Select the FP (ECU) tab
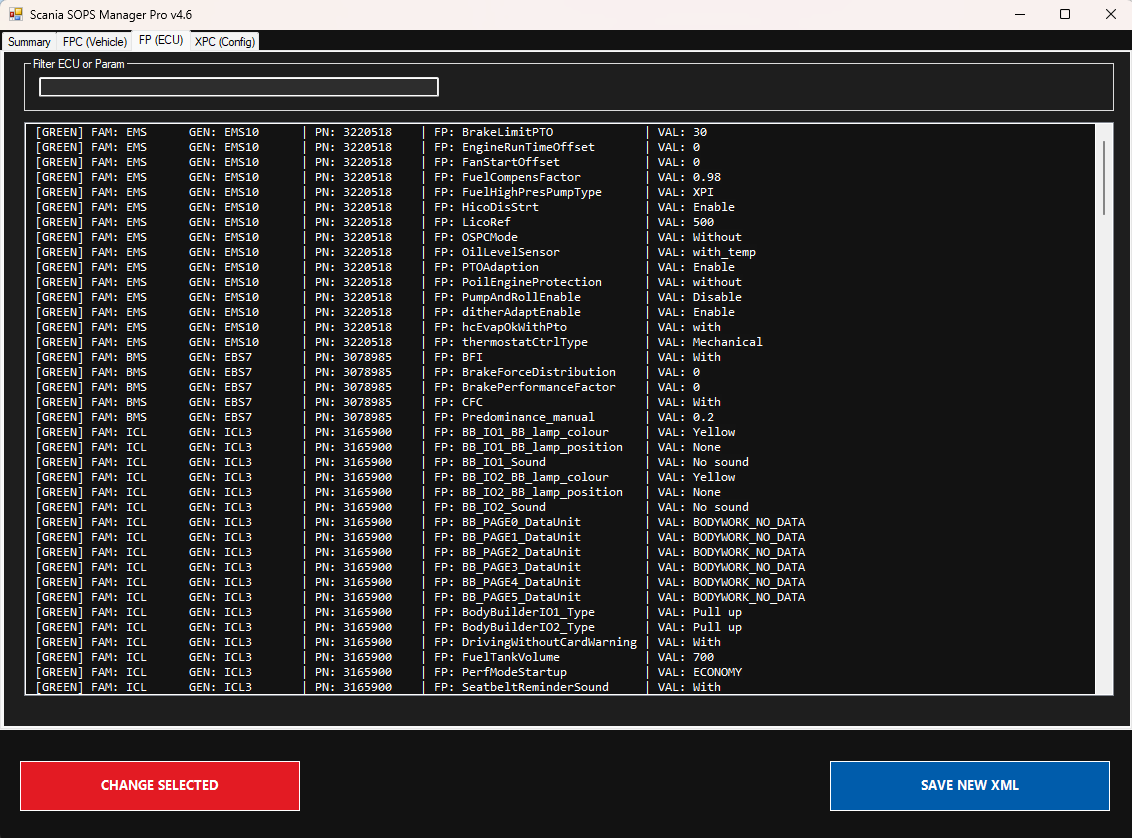This screenshot has width=1132, height=838. click(161, 41)
